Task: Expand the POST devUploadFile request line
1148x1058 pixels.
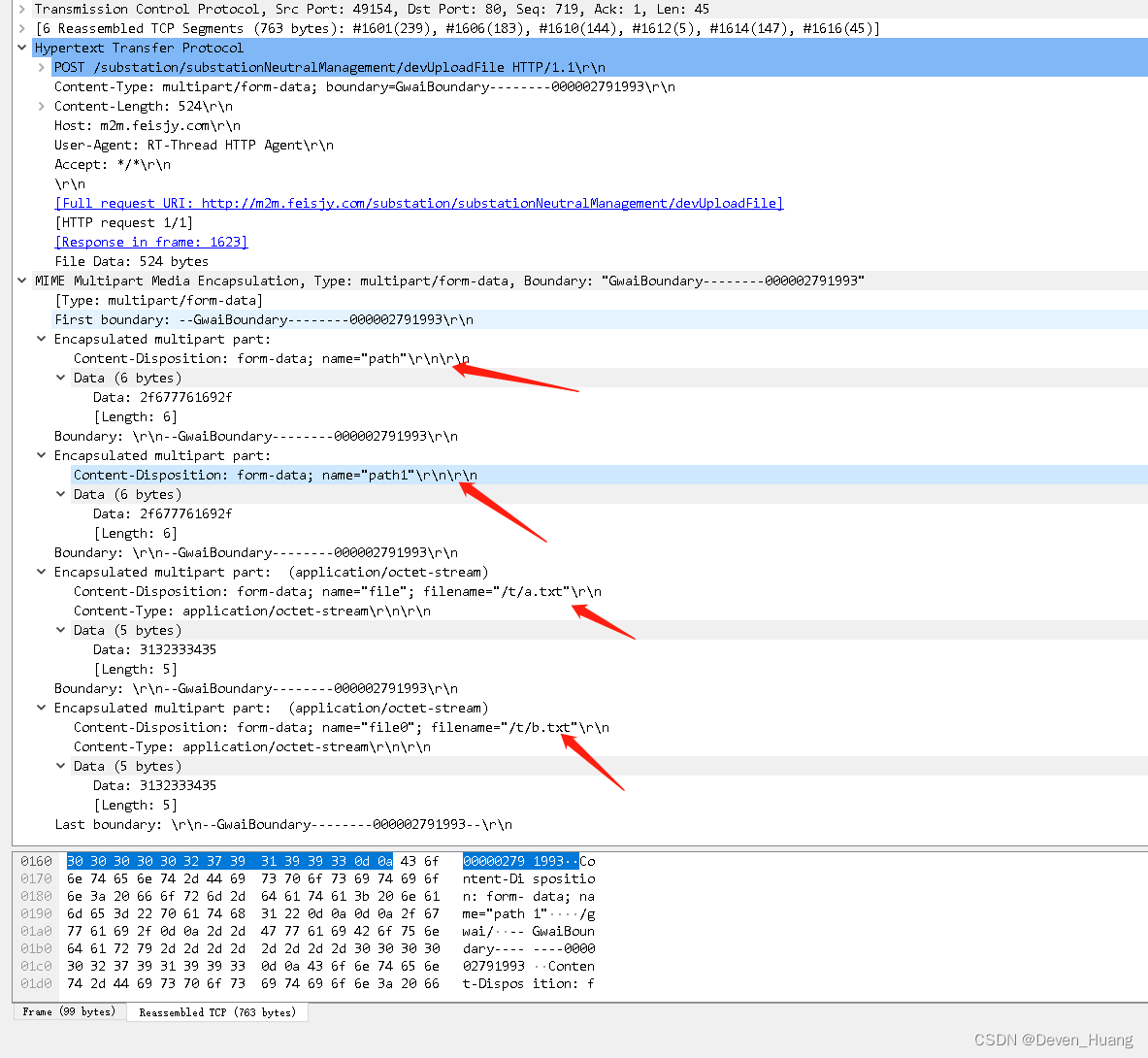Action: pyautogui.click(x=40, y=67)
